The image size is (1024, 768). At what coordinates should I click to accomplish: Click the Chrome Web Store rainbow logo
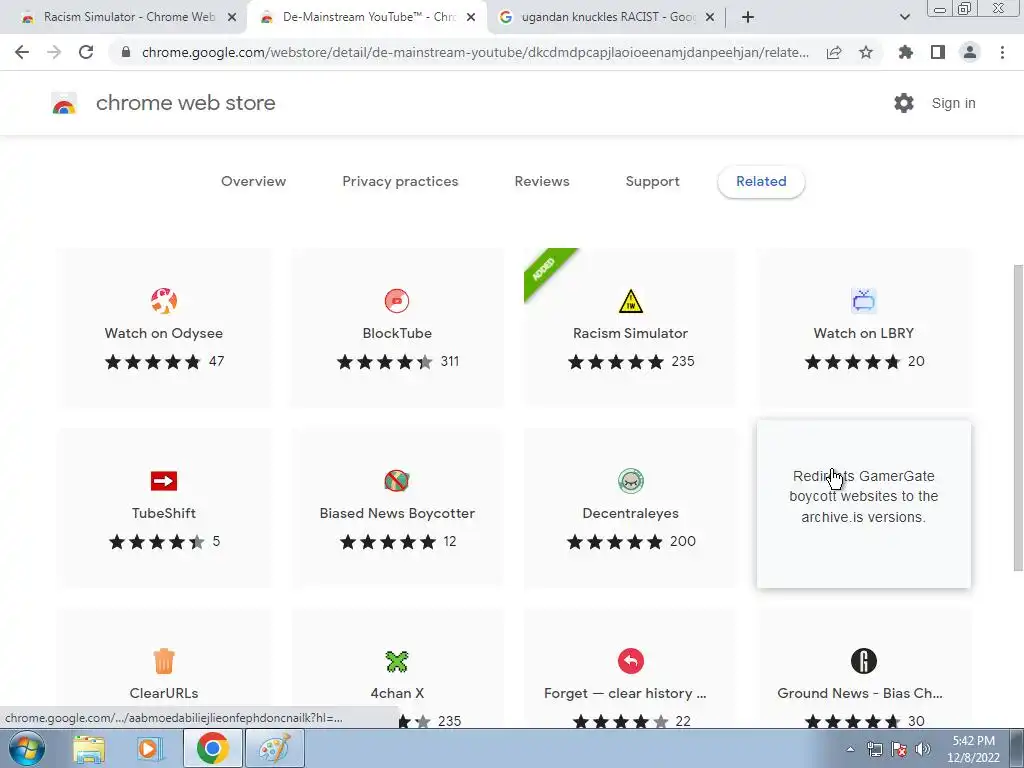point(64,103)
